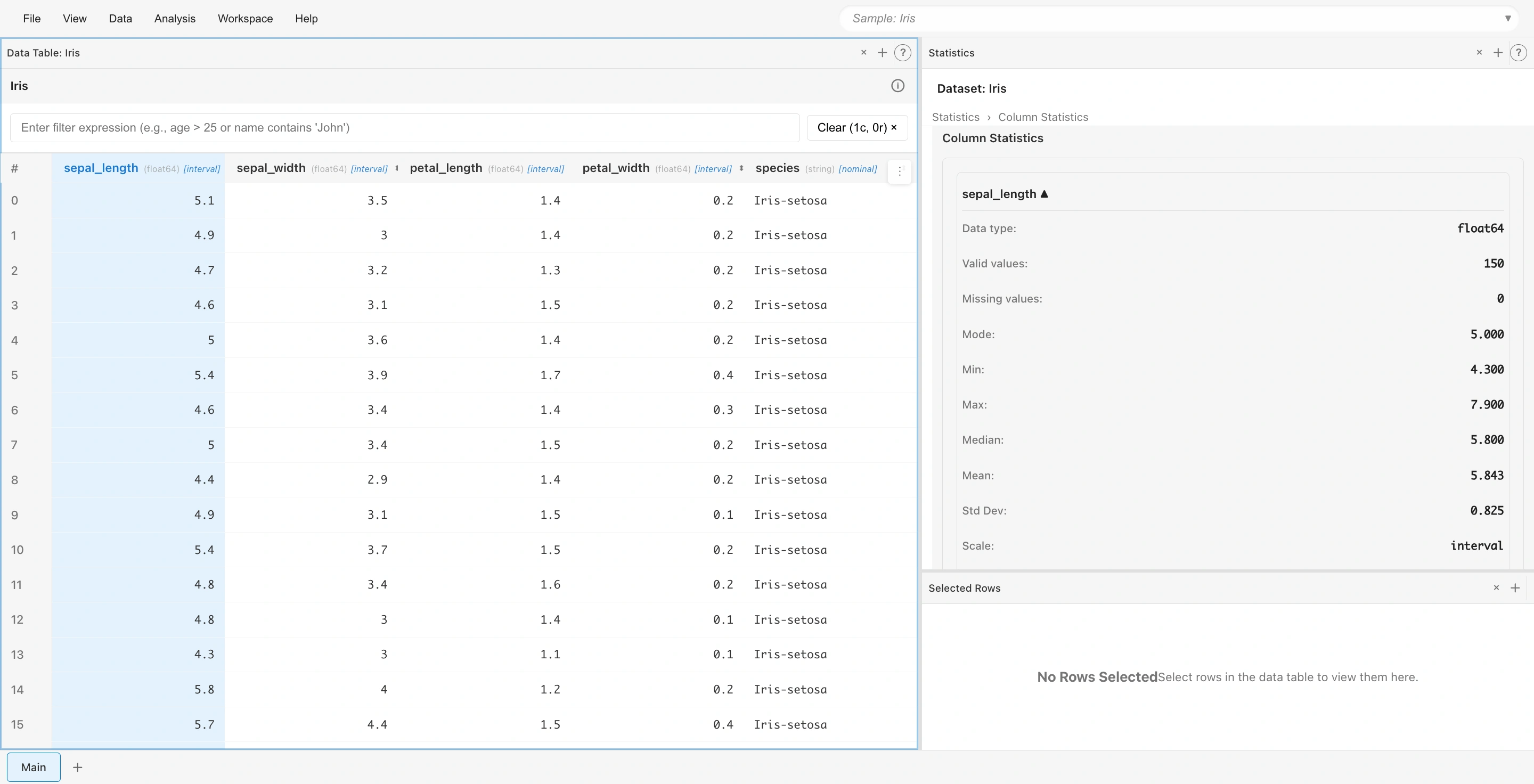Image resolution: width=1534 pixels, height=784 pixels.
Task: Add a panel in the Selected Rows header
Action: (1516, 588)
